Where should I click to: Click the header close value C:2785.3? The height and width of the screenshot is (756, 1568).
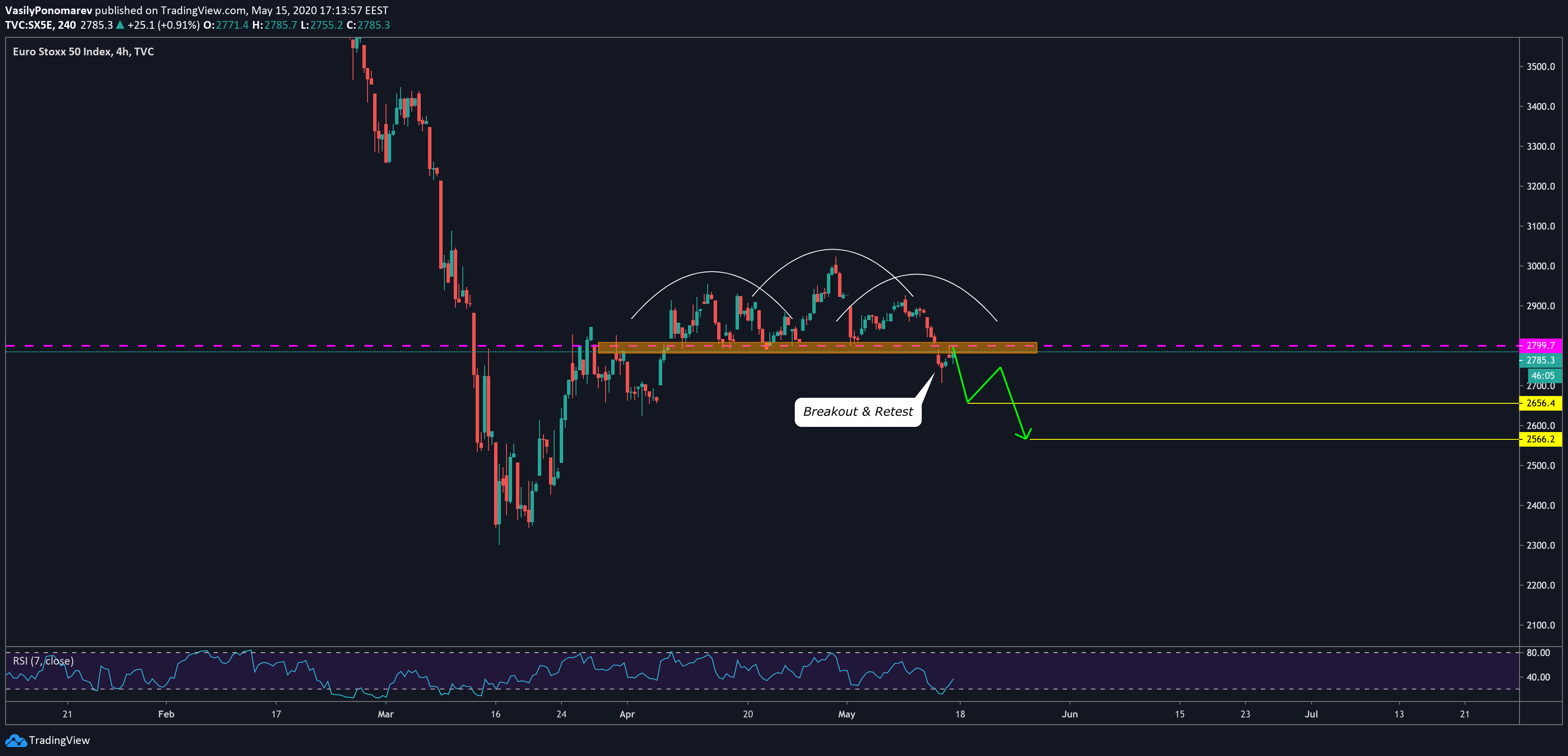coord(368,25)
